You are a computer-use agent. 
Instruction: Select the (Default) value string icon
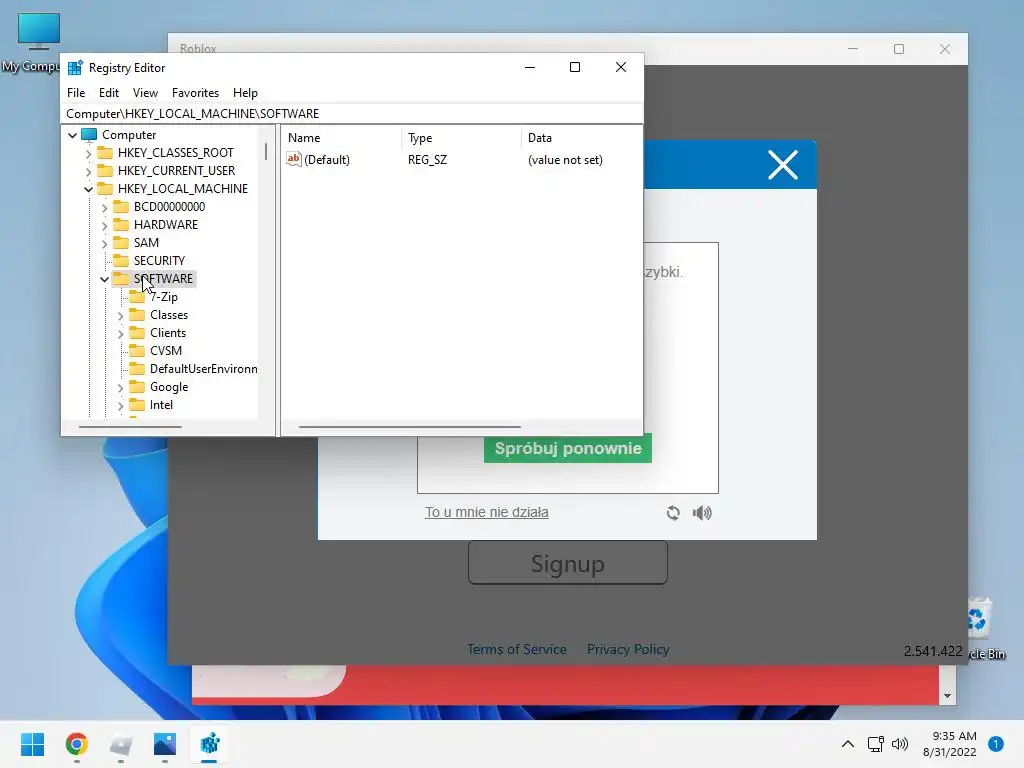[x=294, y=159]
